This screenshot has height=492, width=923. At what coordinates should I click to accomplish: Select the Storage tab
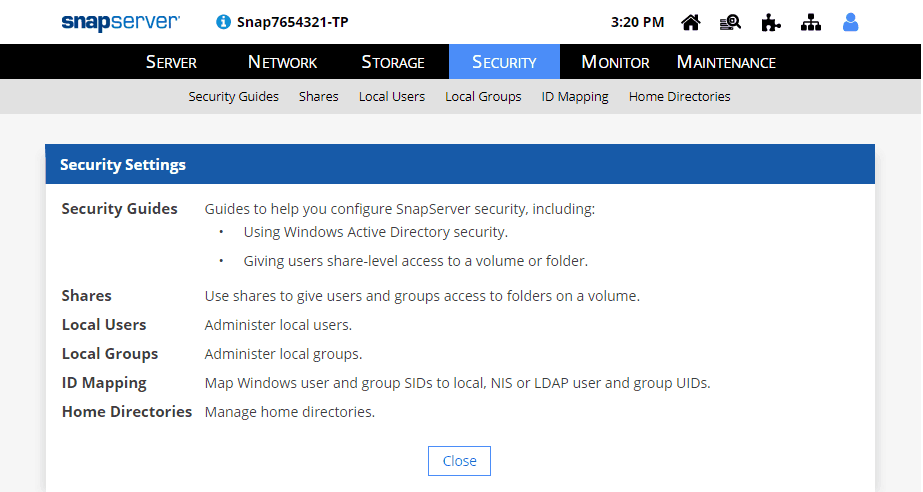click(x=393, y=62)
